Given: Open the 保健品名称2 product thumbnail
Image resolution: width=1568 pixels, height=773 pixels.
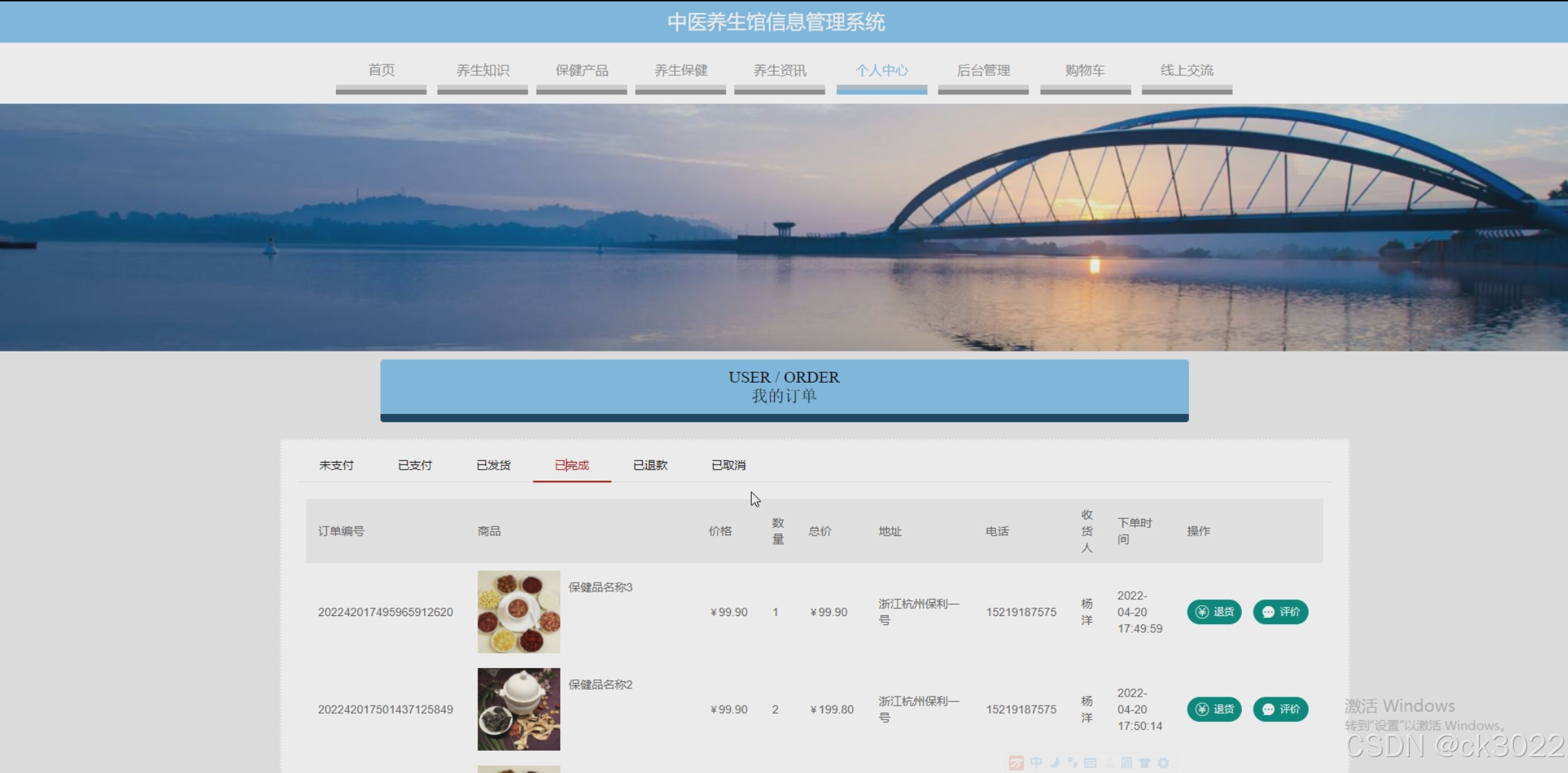Looking at the screenshot, I should coord(519,709).
